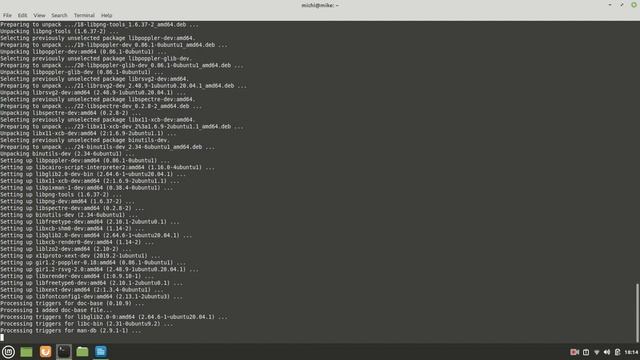This screenshot has height=360, width=640.
Task: Click 'Setting up libpixman-1-dev:amd64' line
Action: pos(86,188)
